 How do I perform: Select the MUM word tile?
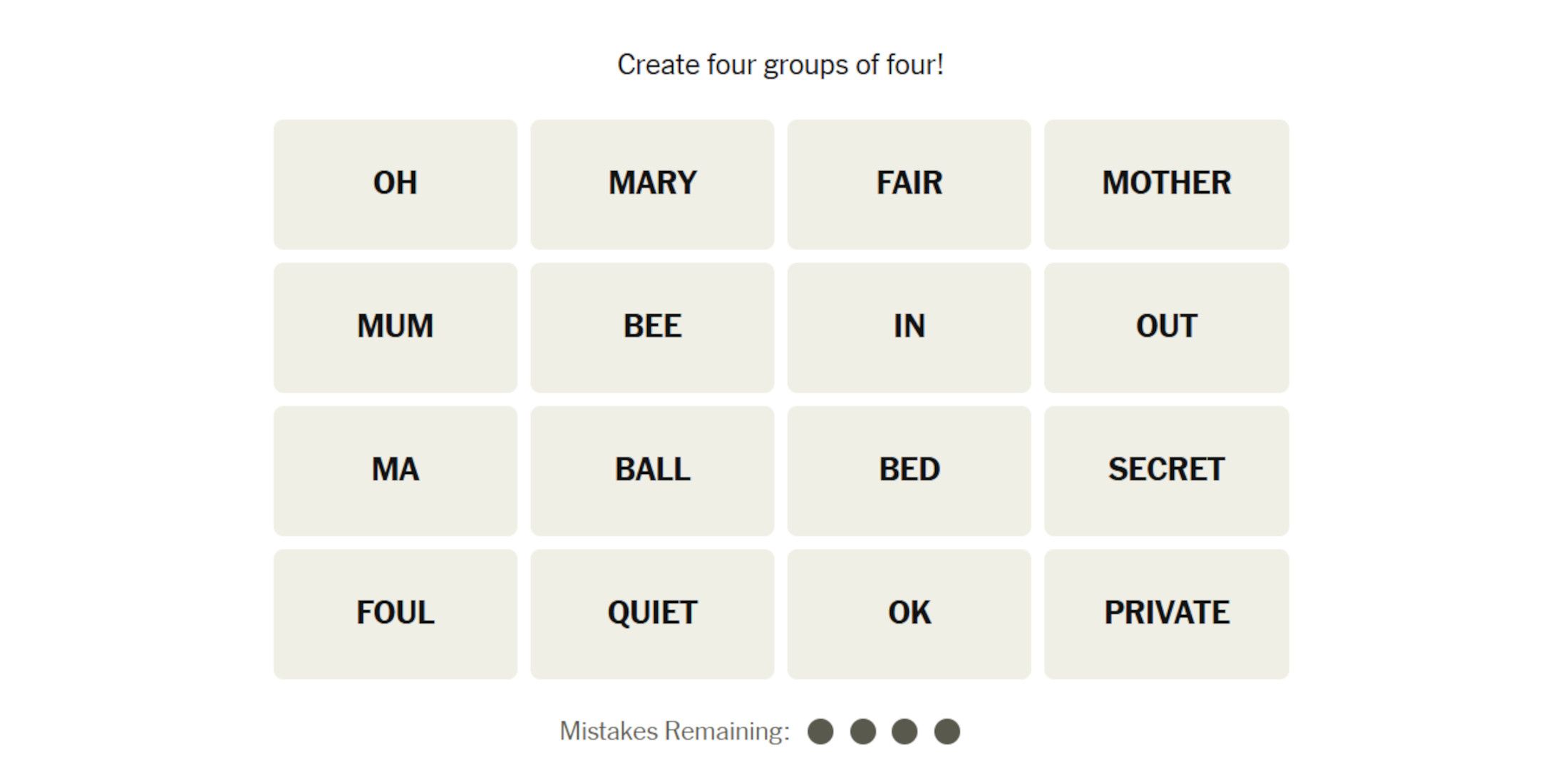[395, 327]
